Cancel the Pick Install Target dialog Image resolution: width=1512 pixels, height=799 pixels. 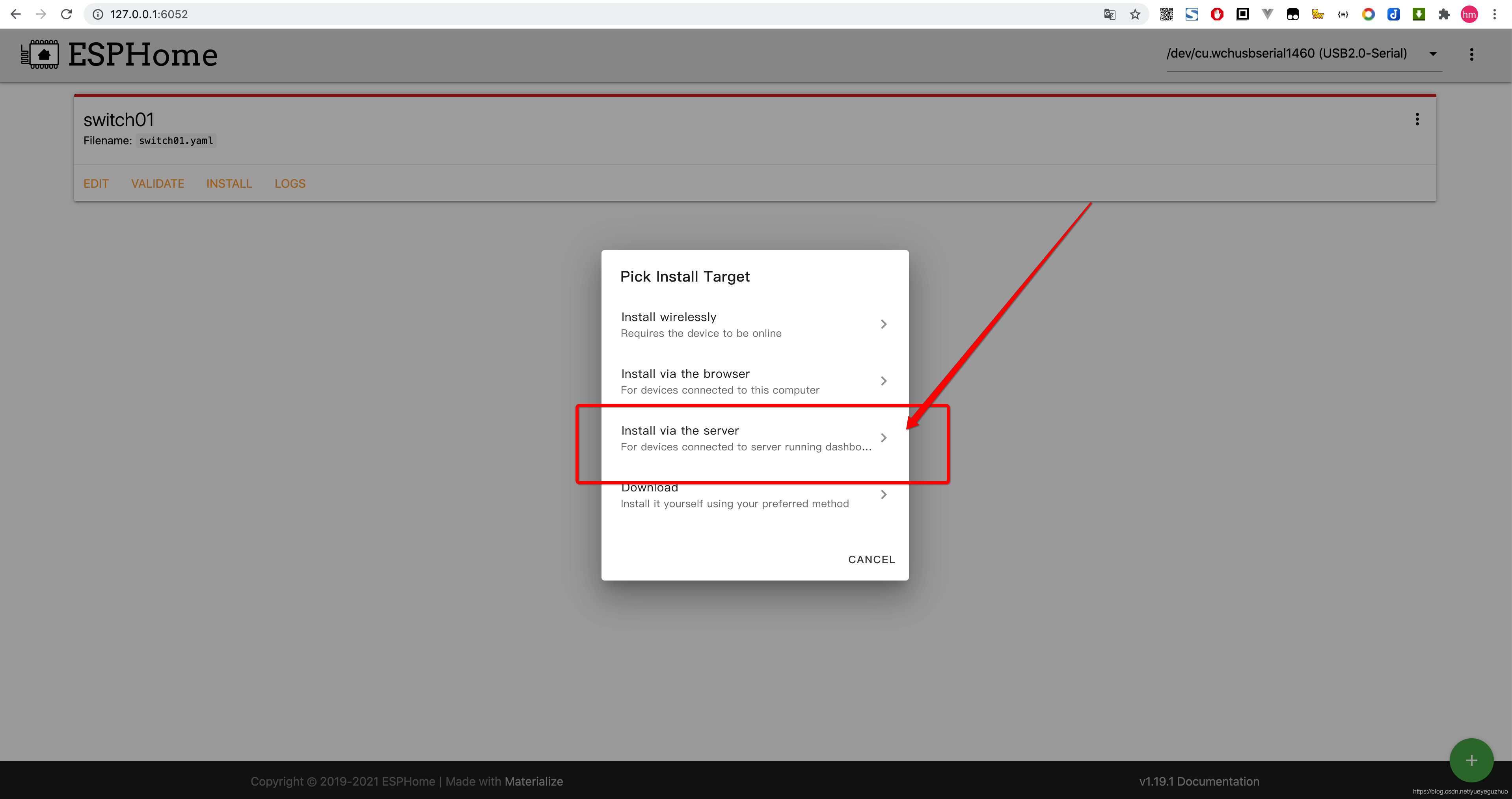871,560
